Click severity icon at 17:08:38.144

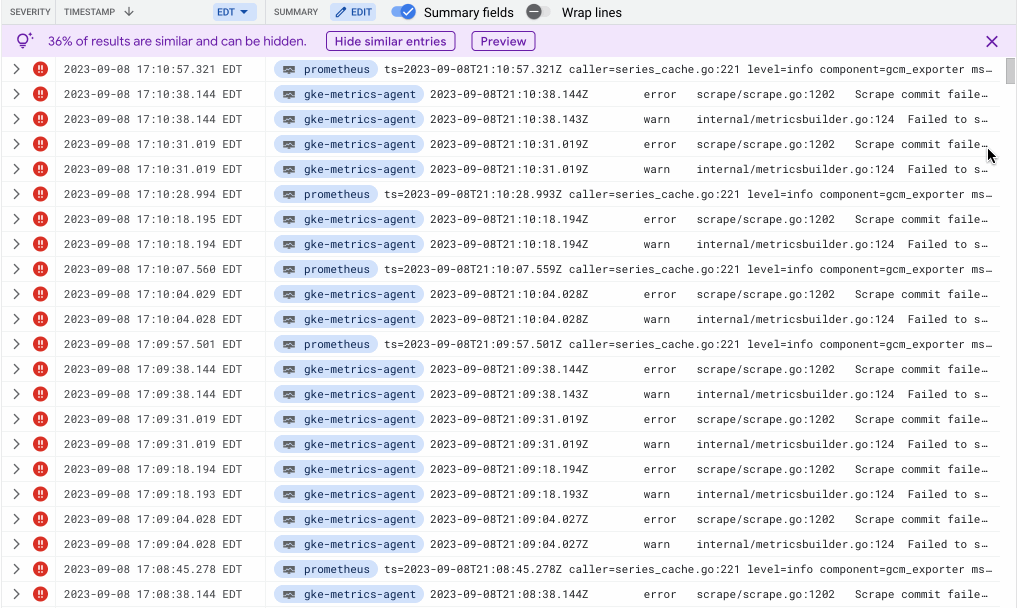(40, 594)
